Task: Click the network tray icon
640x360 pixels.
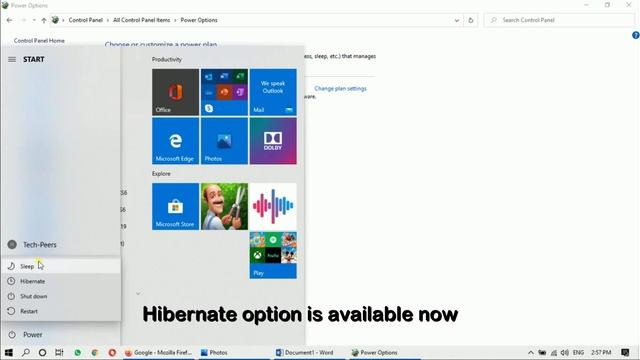Action: click(x=553, y=352)
